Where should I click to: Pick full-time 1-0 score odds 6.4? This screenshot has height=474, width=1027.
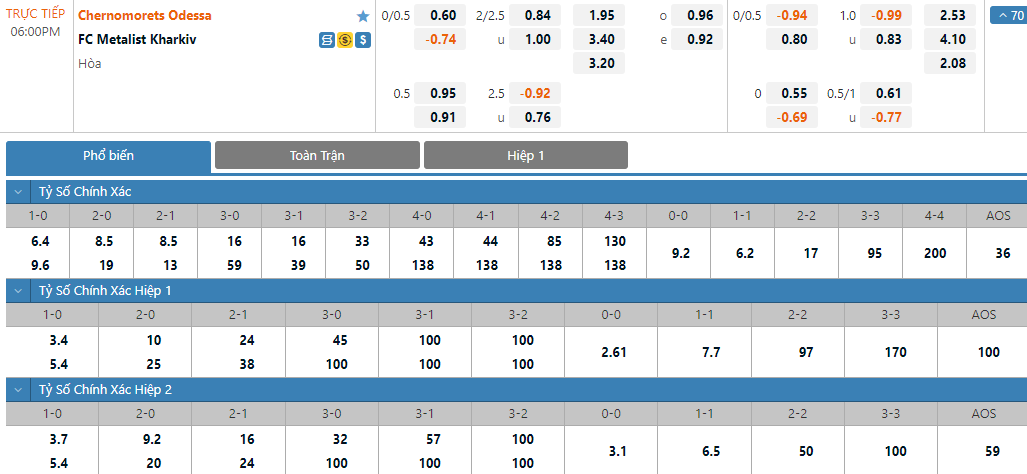pos(40,242)
